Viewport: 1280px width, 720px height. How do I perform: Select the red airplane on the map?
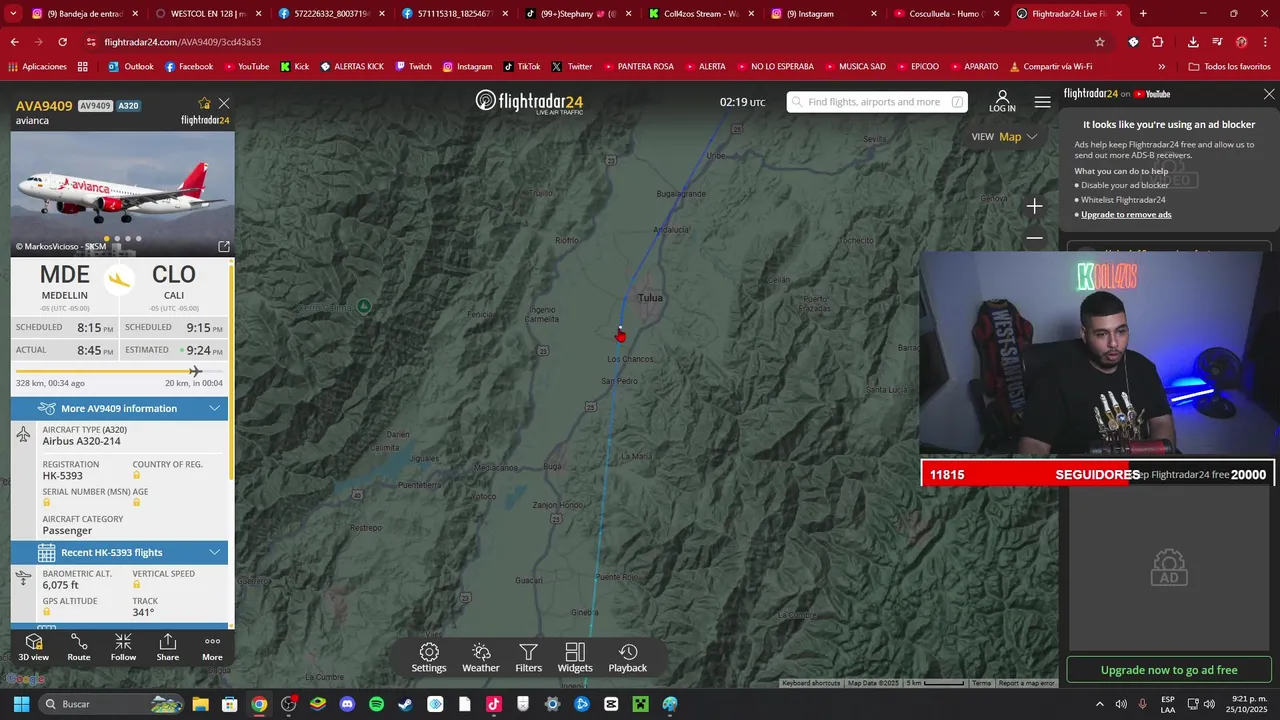pos(620,336)
